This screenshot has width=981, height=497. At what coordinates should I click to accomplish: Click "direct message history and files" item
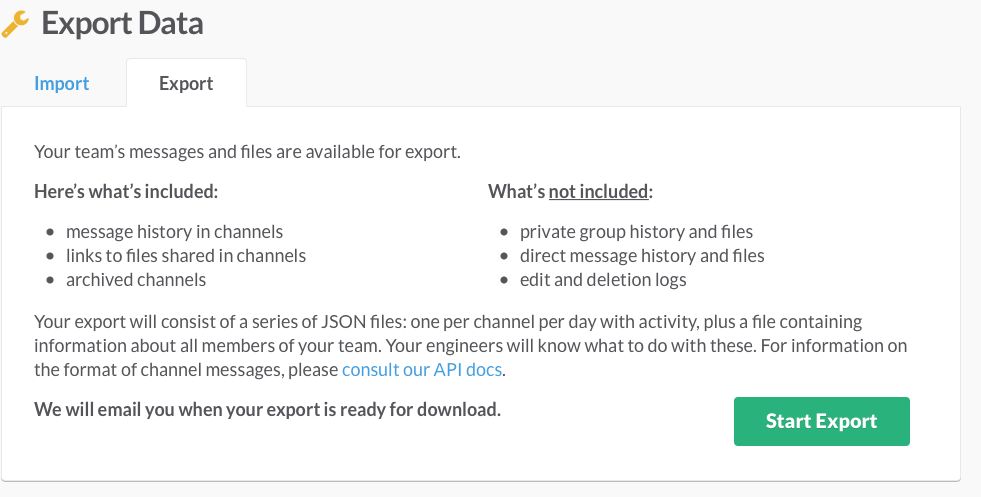coord(642,256)
